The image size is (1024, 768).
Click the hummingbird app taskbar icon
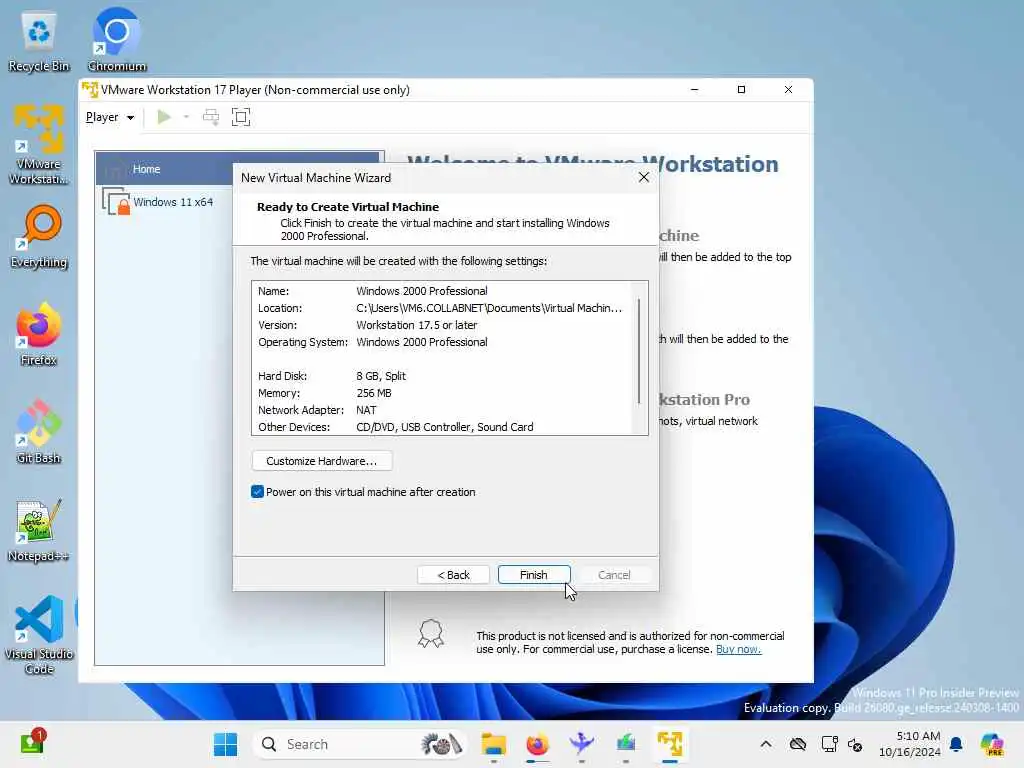[581, 744]
